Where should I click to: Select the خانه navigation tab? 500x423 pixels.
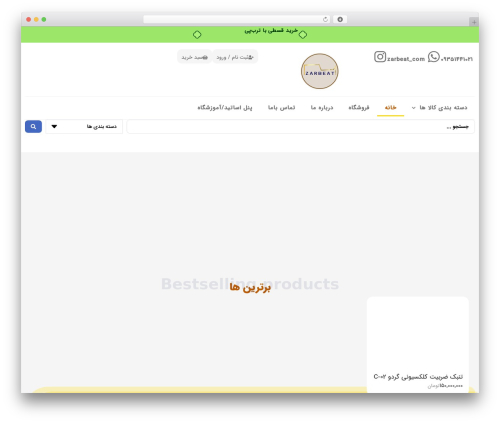(390, 108)
